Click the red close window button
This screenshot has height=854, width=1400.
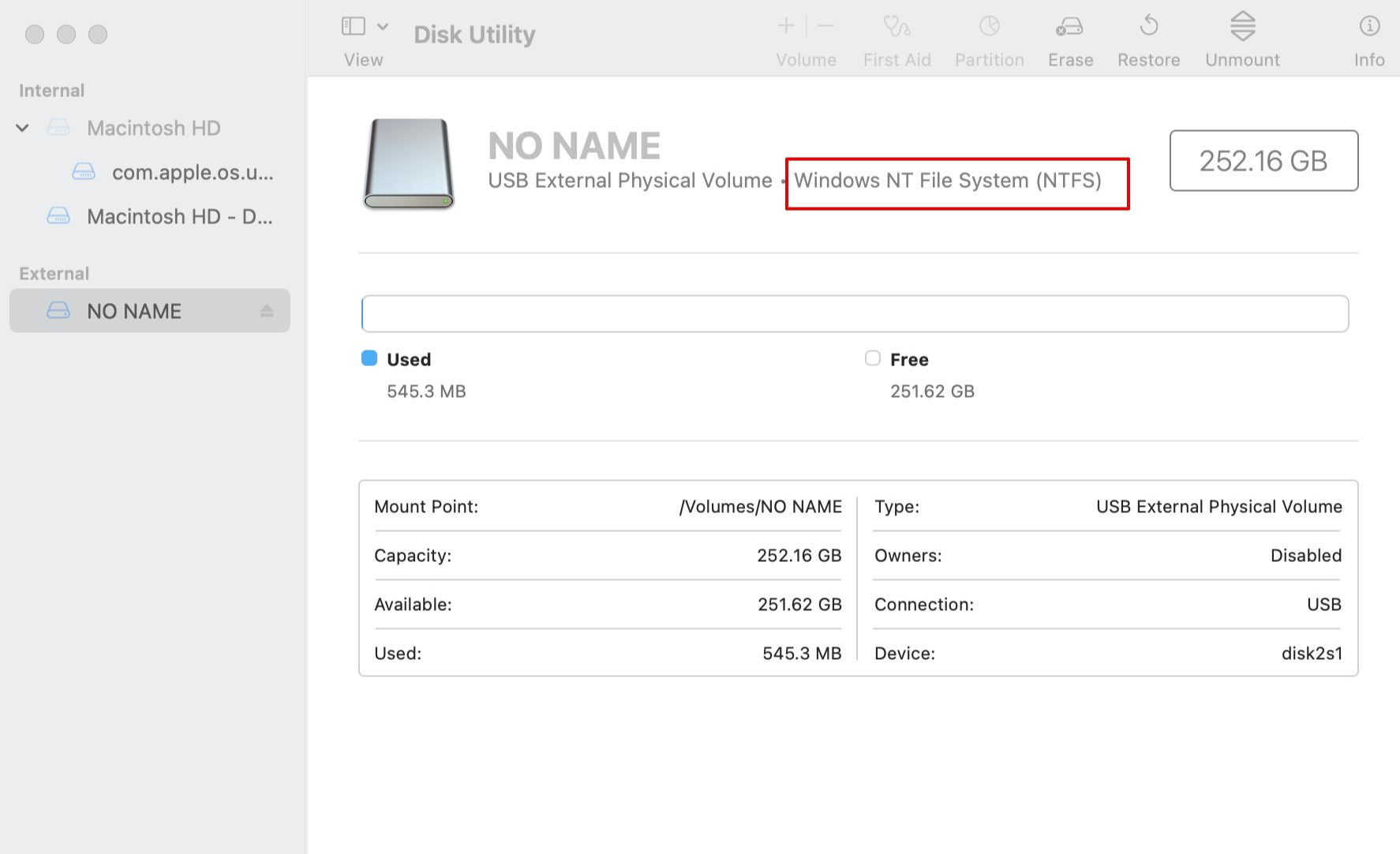[35, 34]
